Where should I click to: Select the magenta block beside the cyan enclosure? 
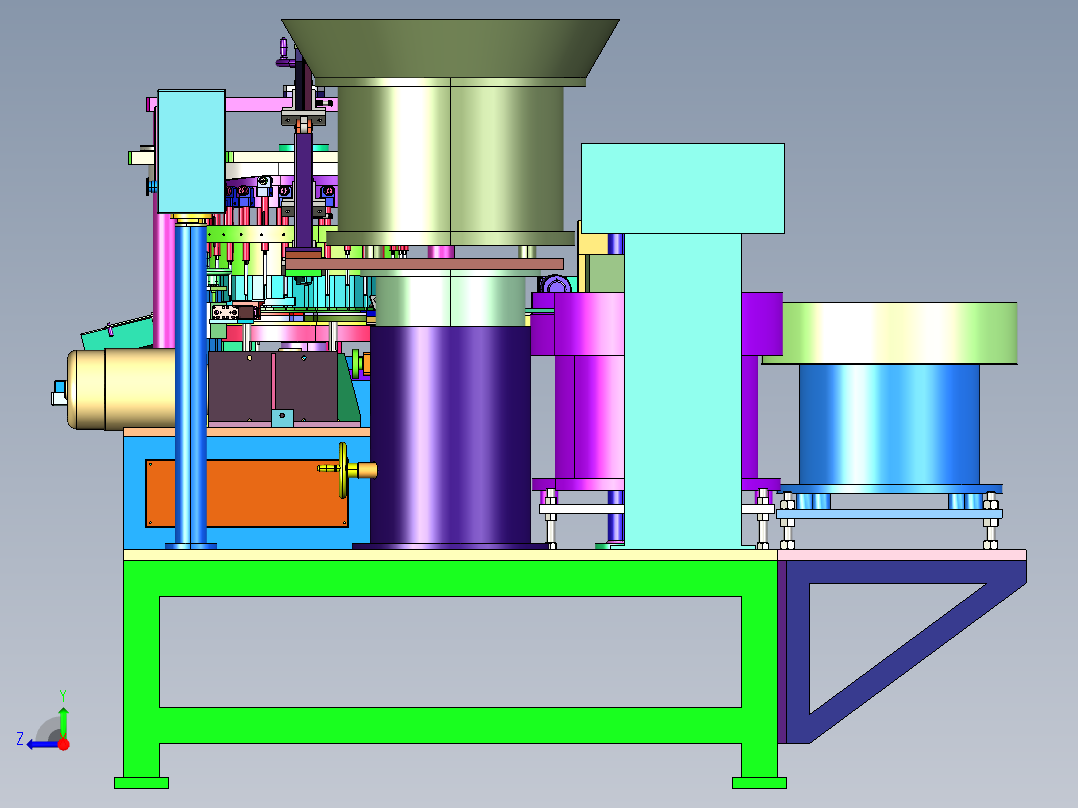click(x=588, y=323)
